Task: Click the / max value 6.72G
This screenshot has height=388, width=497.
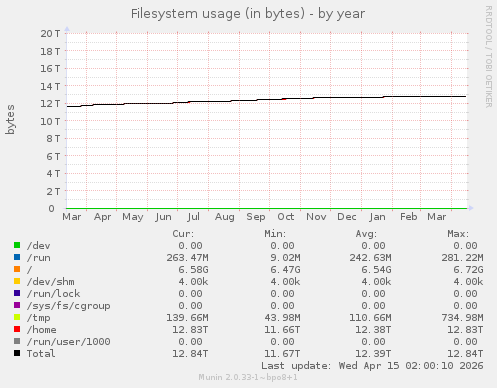Action: (468, 270)
